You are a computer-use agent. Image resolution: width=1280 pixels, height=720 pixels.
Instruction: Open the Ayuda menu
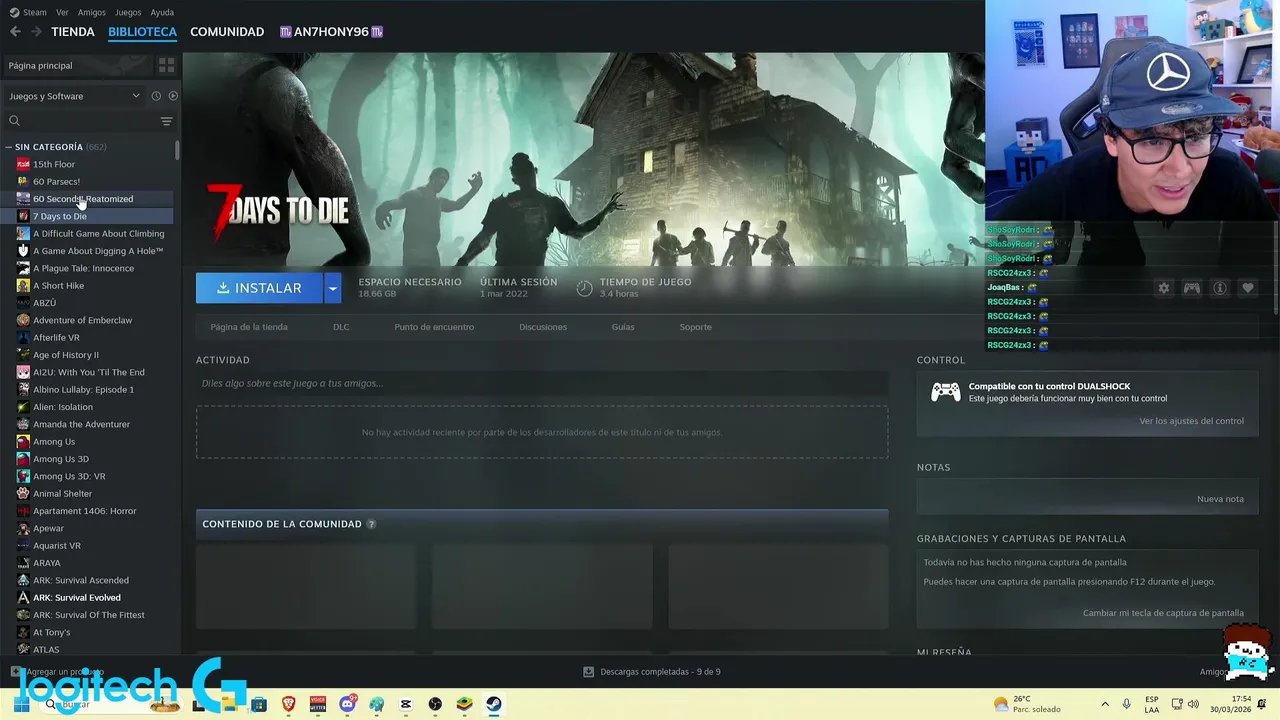click(x=162, y=12)
